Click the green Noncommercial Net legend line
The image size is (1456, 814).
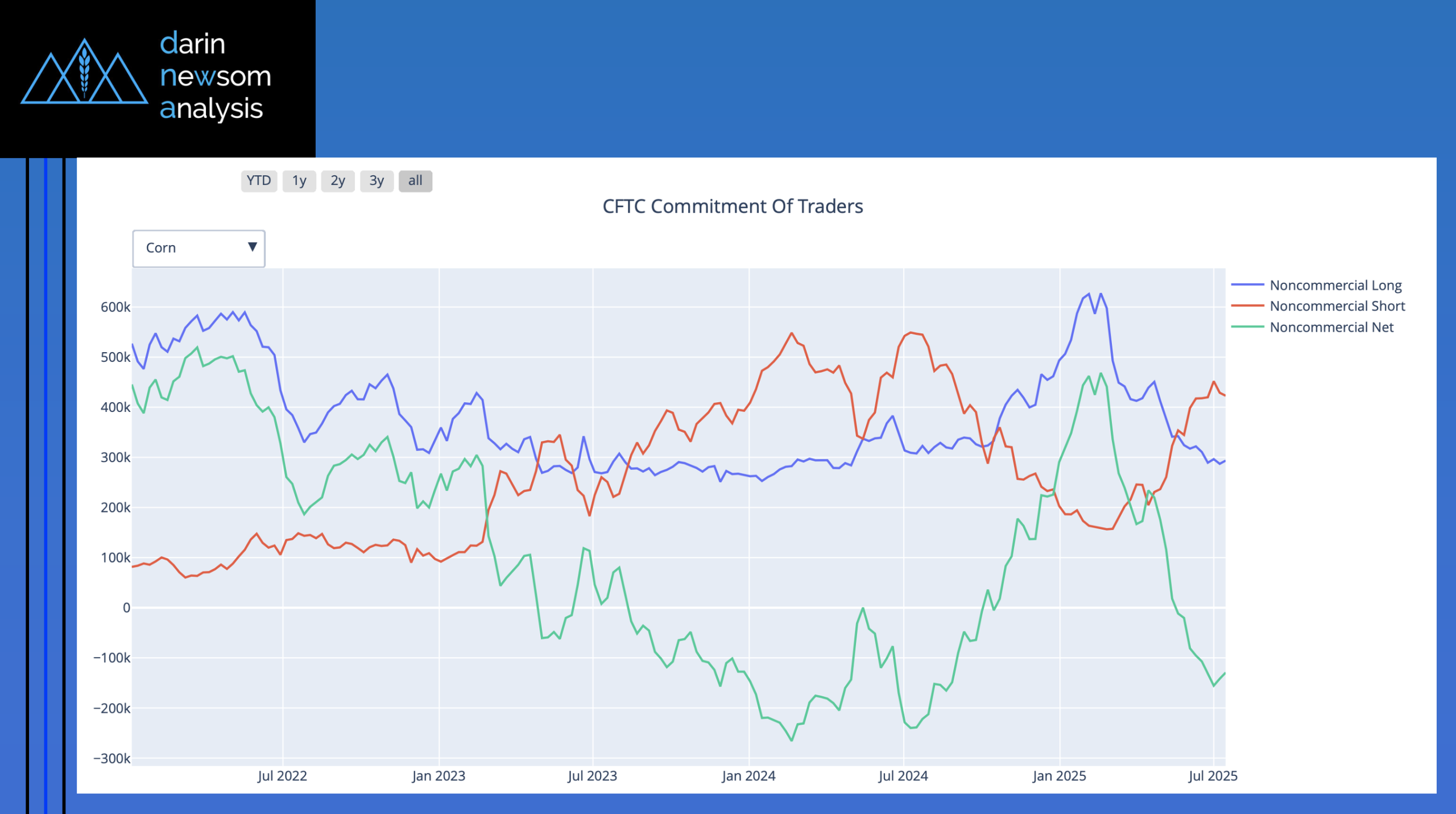click(1247, 327)
